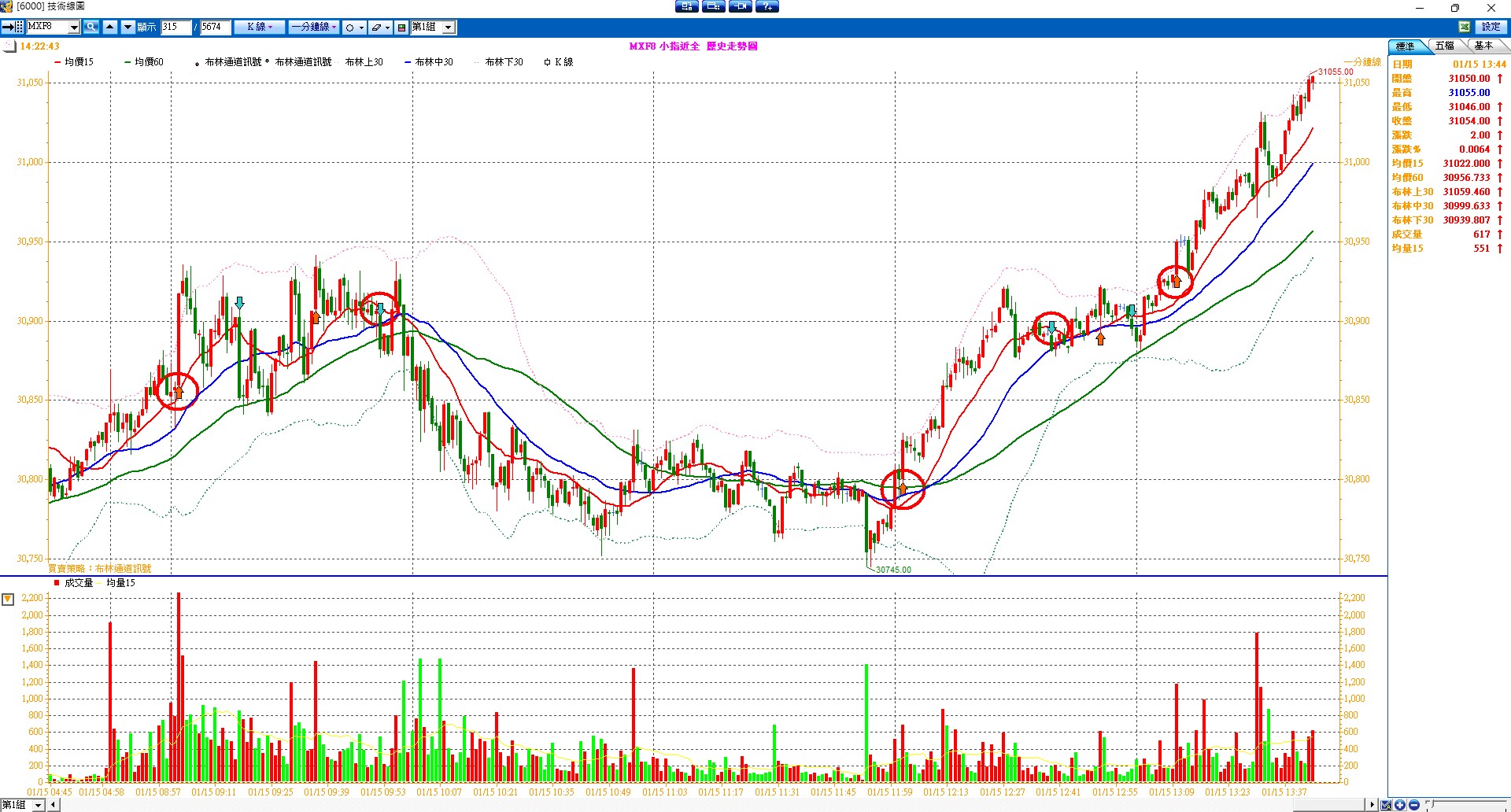Click the up arrow next to 顯示
The width and height of the screenshot is (1511, 812).
coord(110,27)
